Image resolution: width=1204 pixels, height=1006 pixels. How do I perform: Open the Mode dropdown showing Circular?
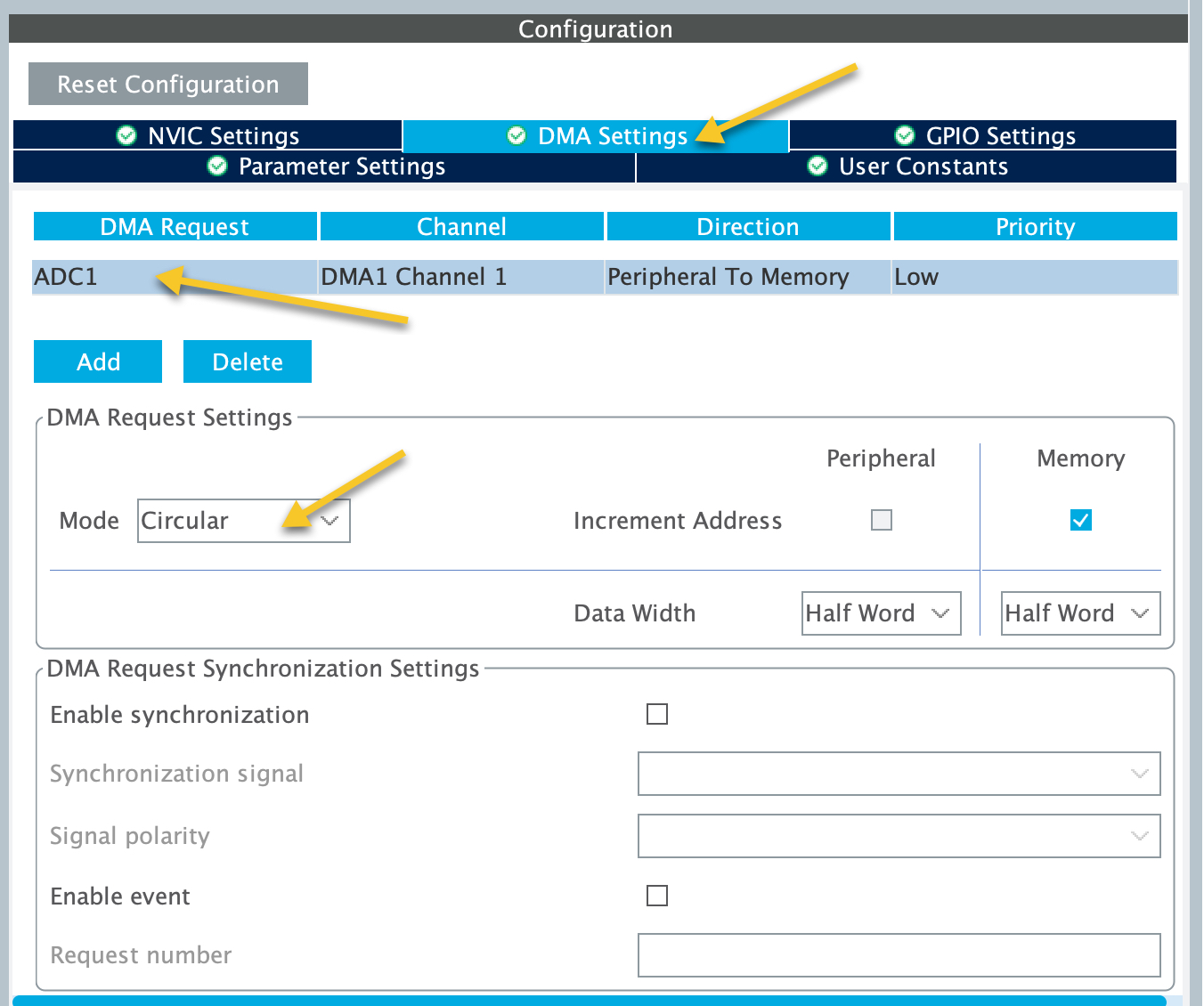click(243, 520)
